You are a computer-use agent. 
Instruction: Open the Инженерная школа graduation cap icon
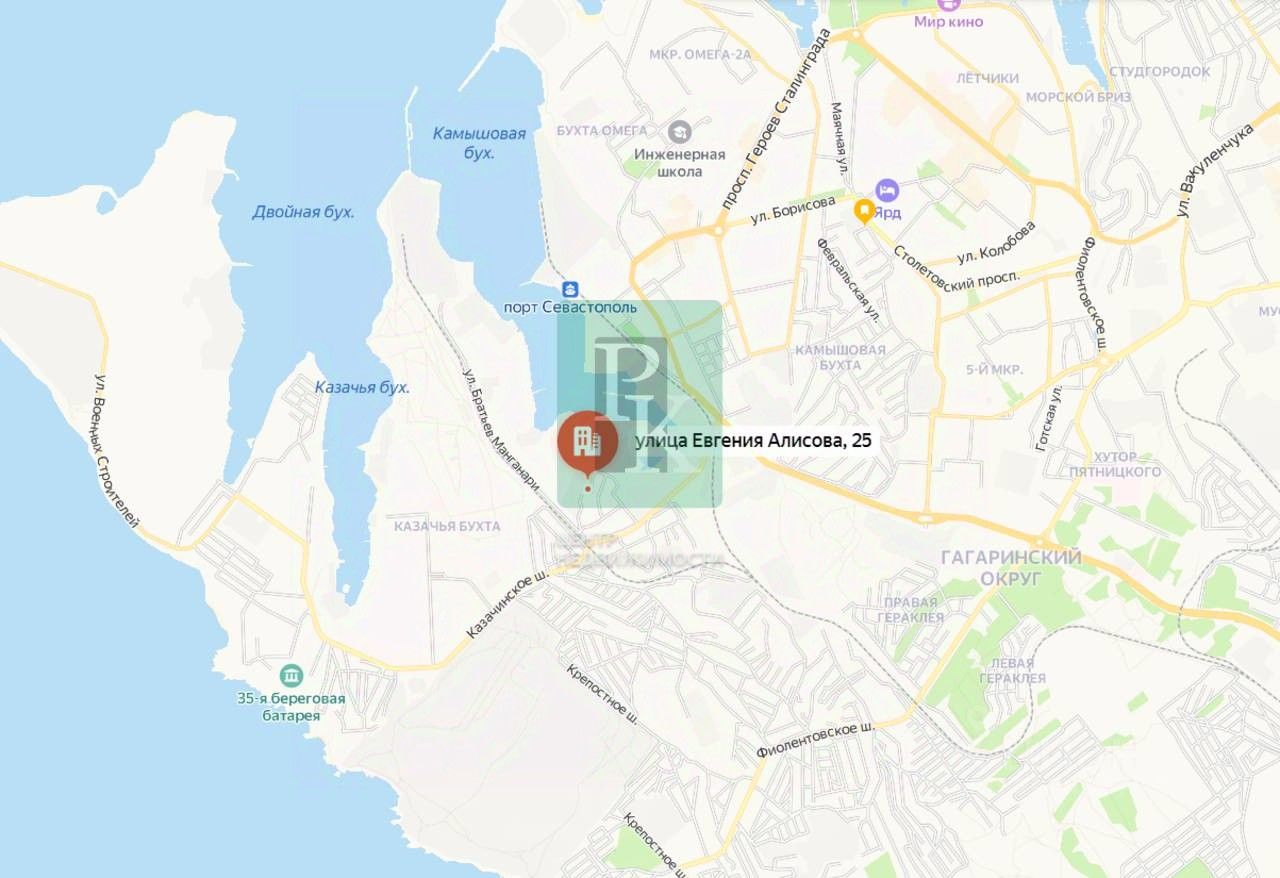(680, 130)
